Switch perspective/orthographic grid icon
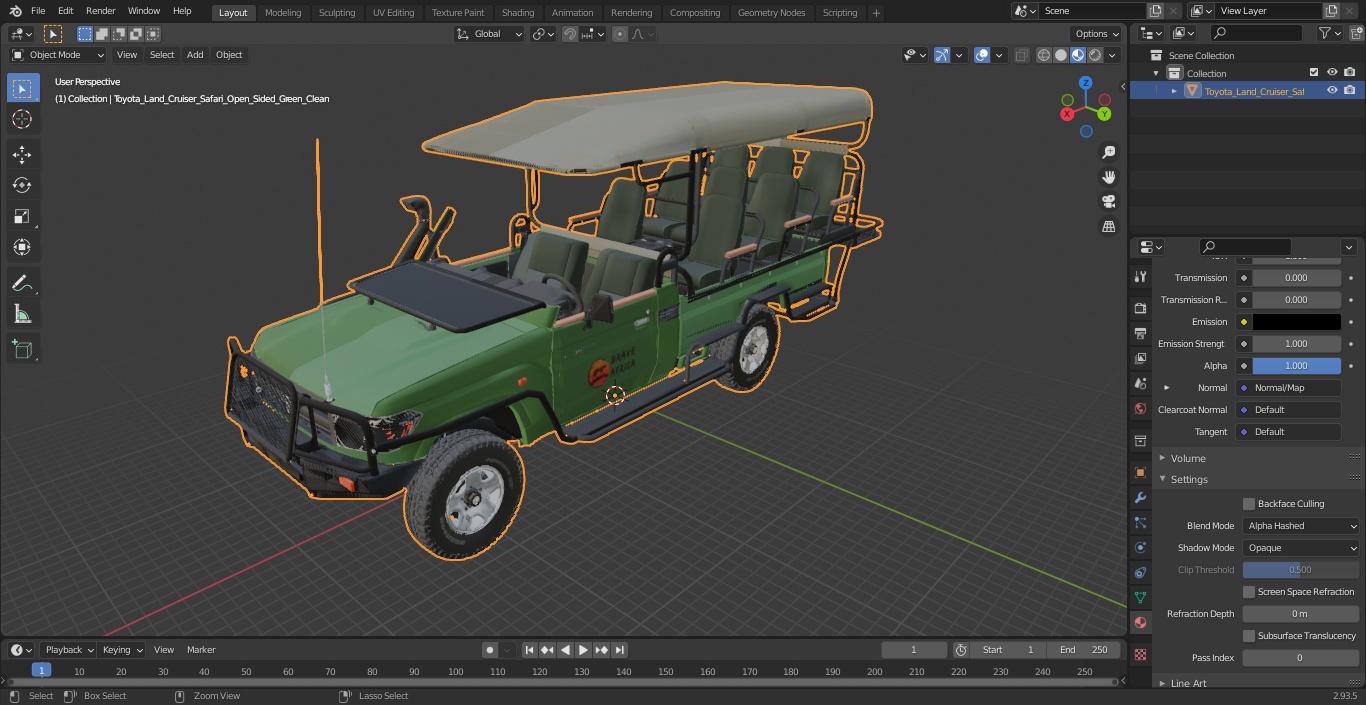The width and height of the screenshot is (1366, 705). tap(1108, 227)
